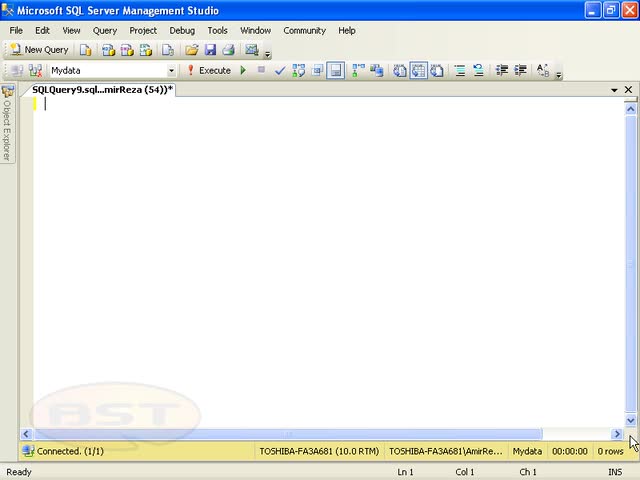640x480 pixels.
Task: Open the Activity Monitor icon
Action: click(x=252, y=50)
